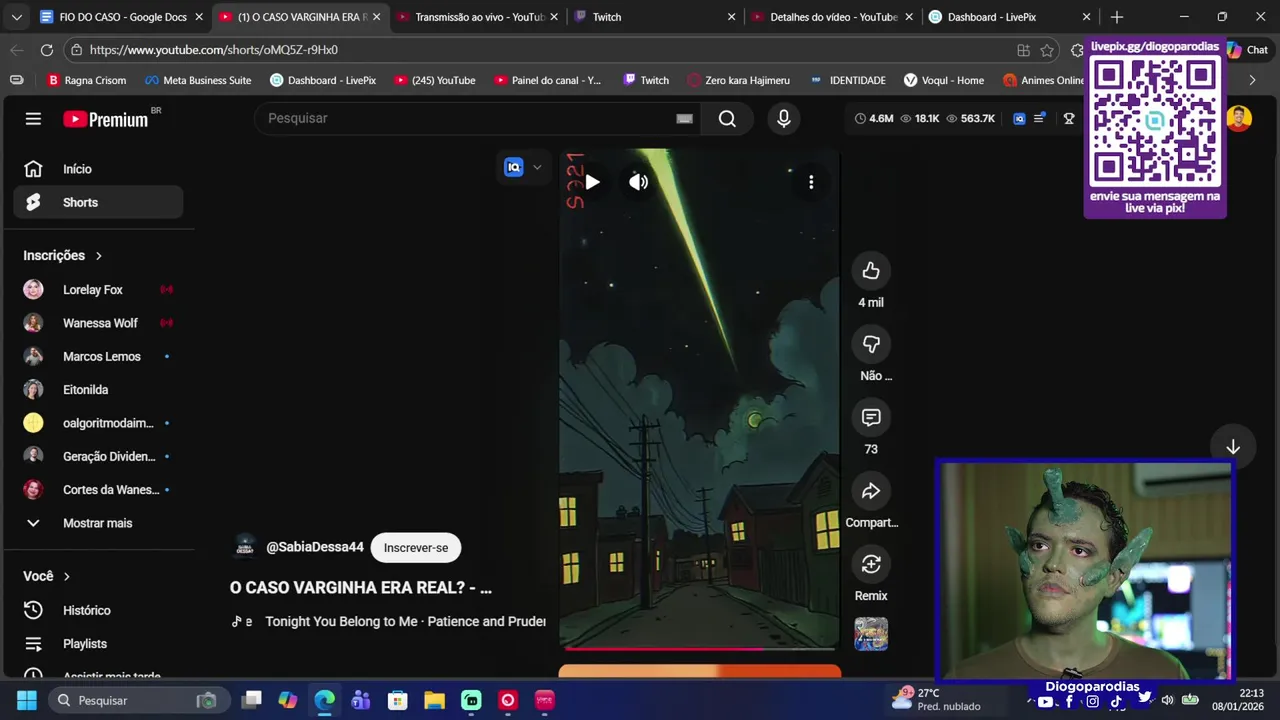Open the comments with 73 count

871,417
